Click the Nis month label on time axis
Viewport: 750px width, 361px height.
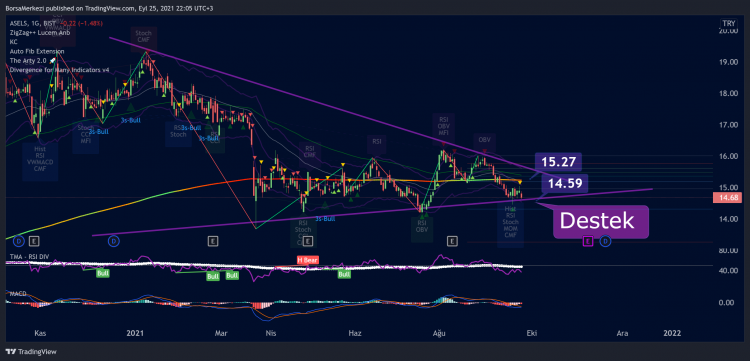[x=270, y=332]
